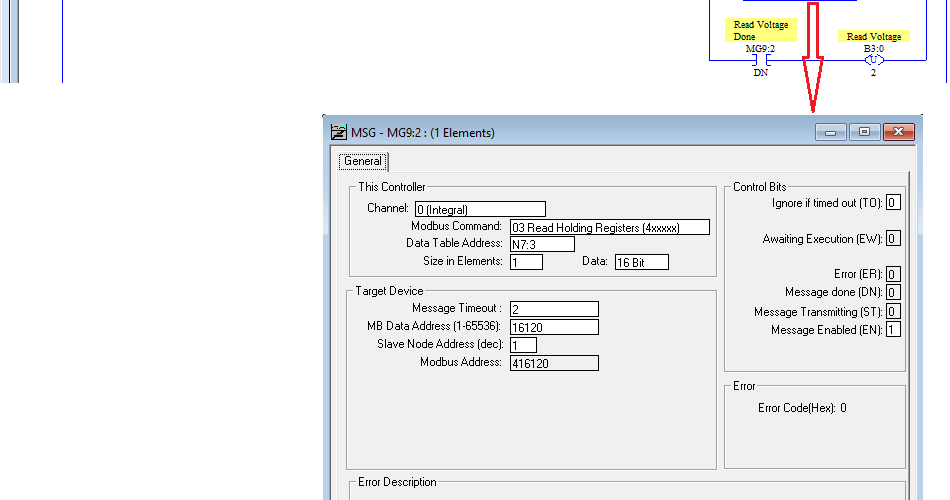Image resolution: width=950 pixels, height=500 pixels.
Task: Open the General tab
Action: [363, 161]
